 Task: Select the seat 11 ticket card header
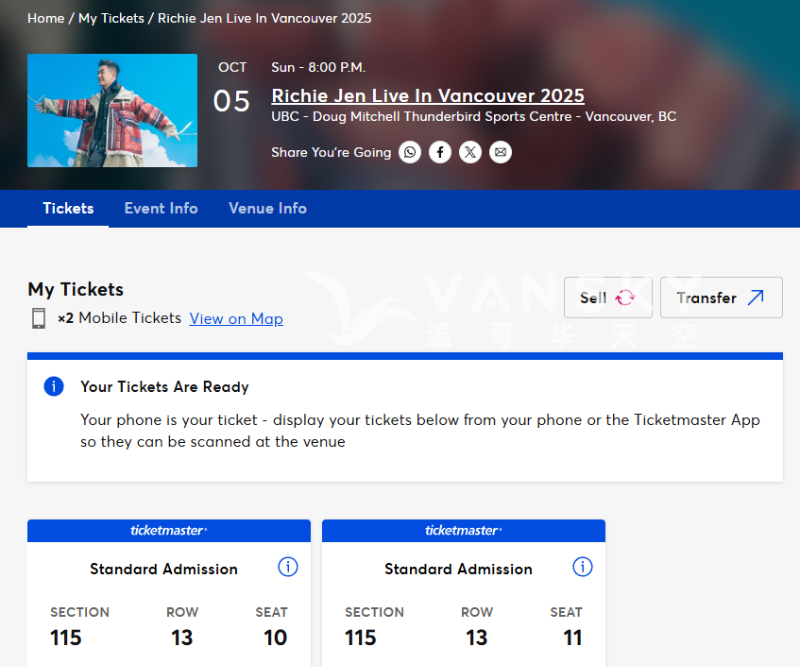click(463, 530)
